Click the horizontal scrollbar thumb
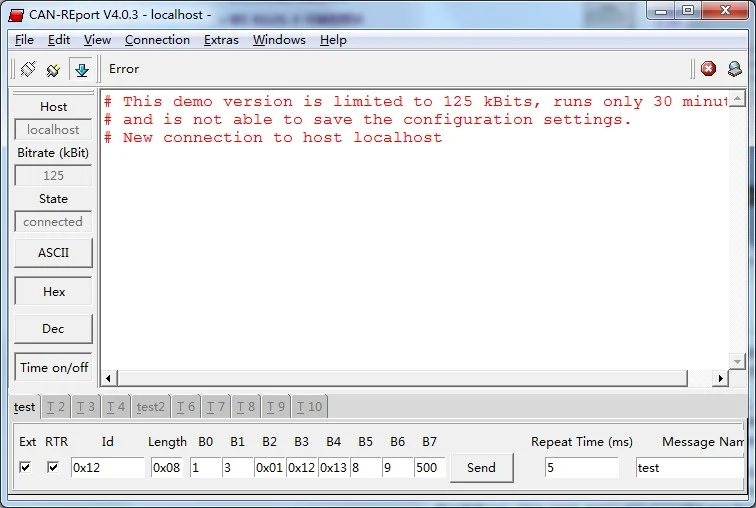Viewport: 756px width, 508px height. (x=402, y=378)
